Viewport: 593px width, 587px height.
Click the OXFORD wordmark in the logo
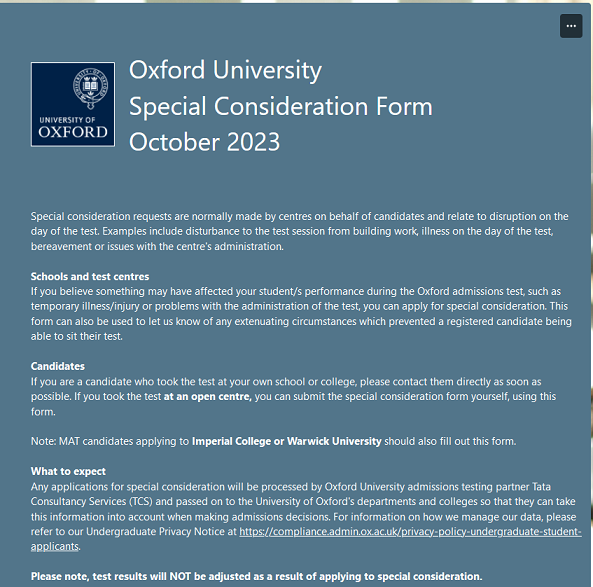[x=73, y=132]
